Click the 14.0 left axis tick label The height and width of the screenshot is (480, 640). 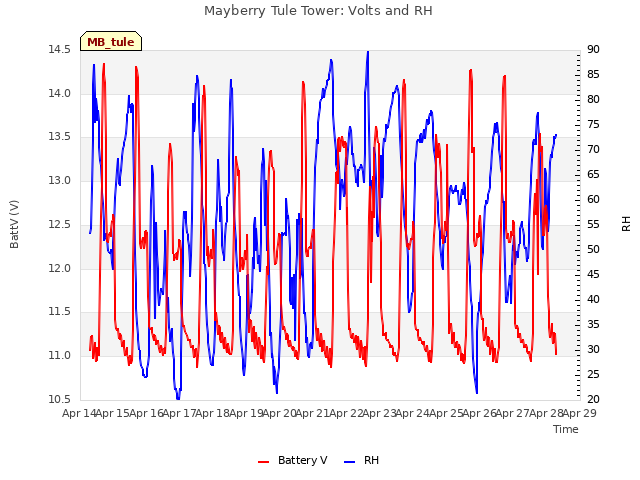tap(60, 93)
